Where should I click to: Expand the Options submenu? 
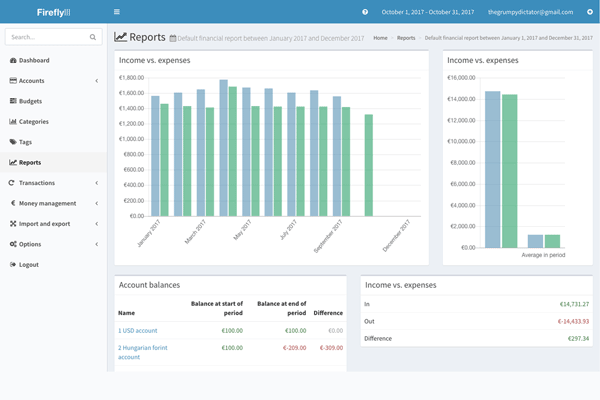(30, 244)
